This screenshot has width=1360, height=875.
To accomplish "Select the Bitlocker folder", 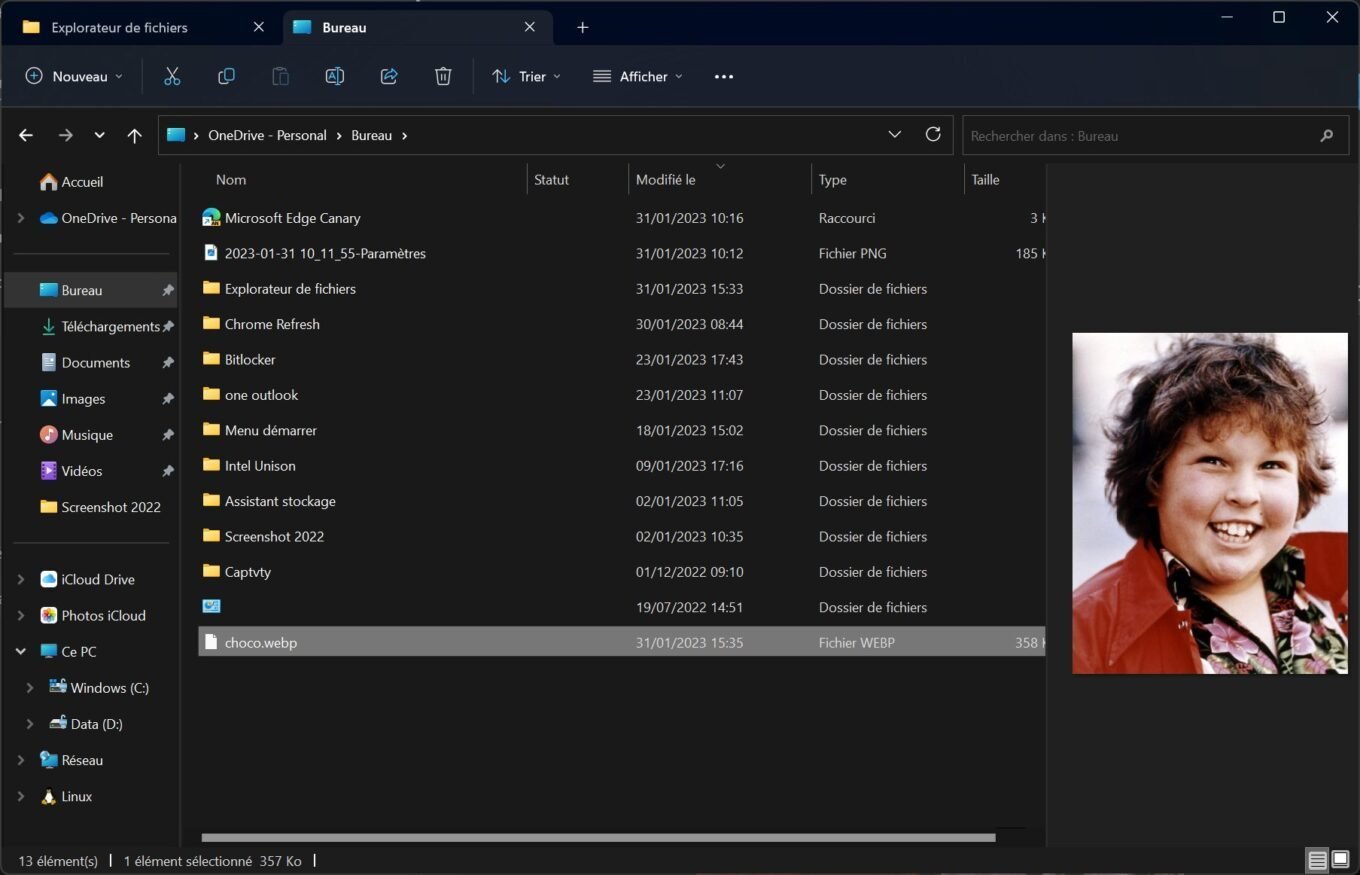I will (250, 359).
